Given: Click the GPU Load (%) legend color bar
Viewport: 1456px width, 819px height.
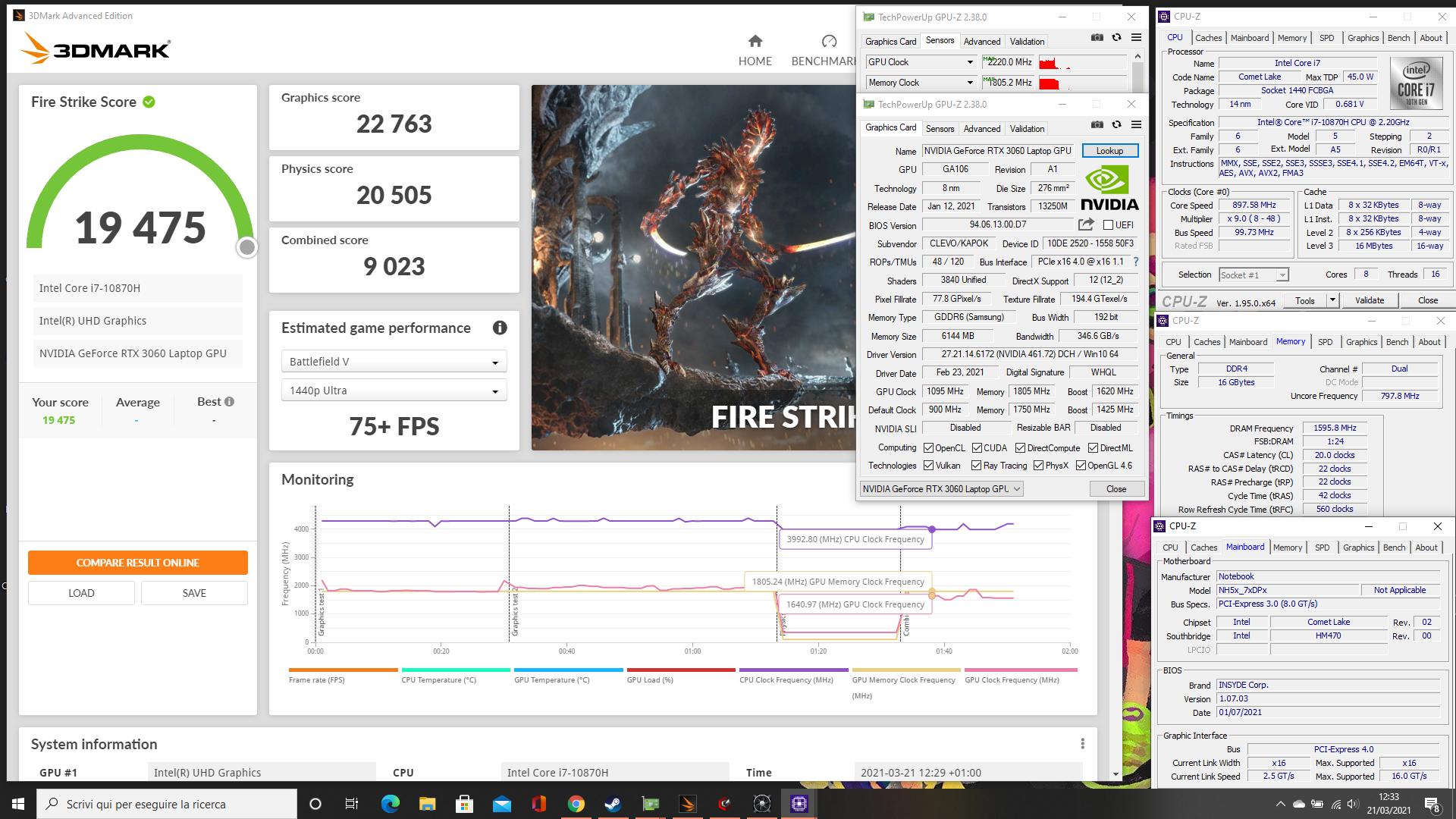Looking at the screenshot, I should click(x=681, y=670).
